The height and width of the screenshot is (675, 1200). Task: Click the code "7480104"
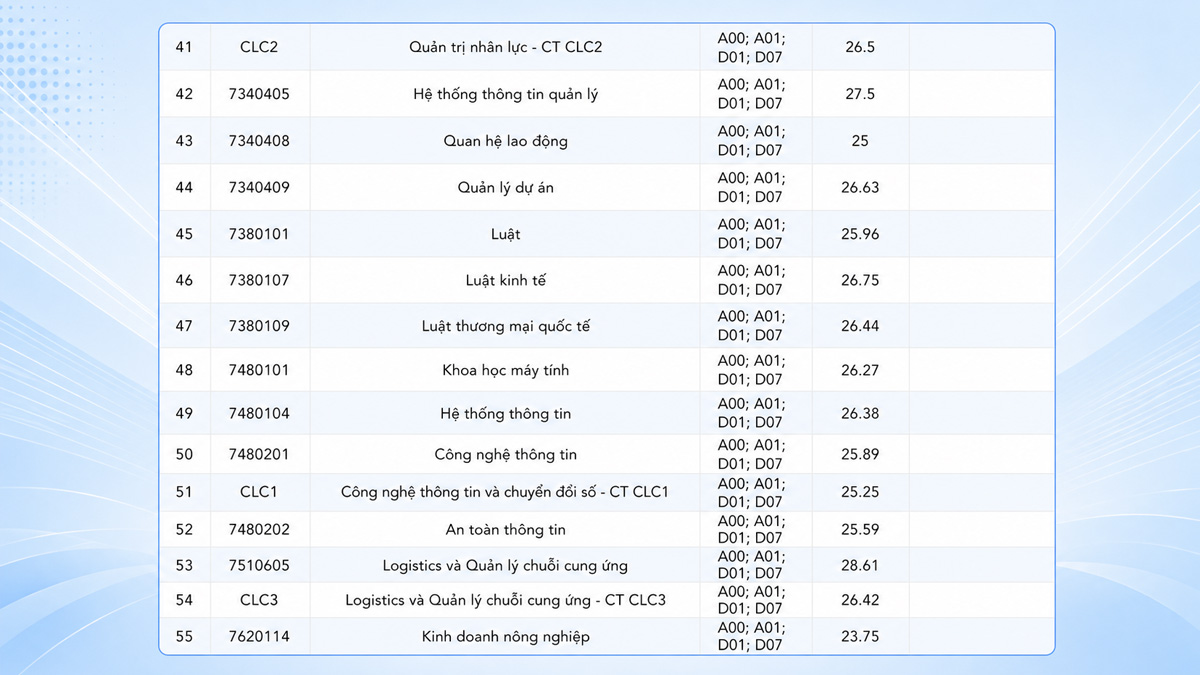click(x=259, y=413)
